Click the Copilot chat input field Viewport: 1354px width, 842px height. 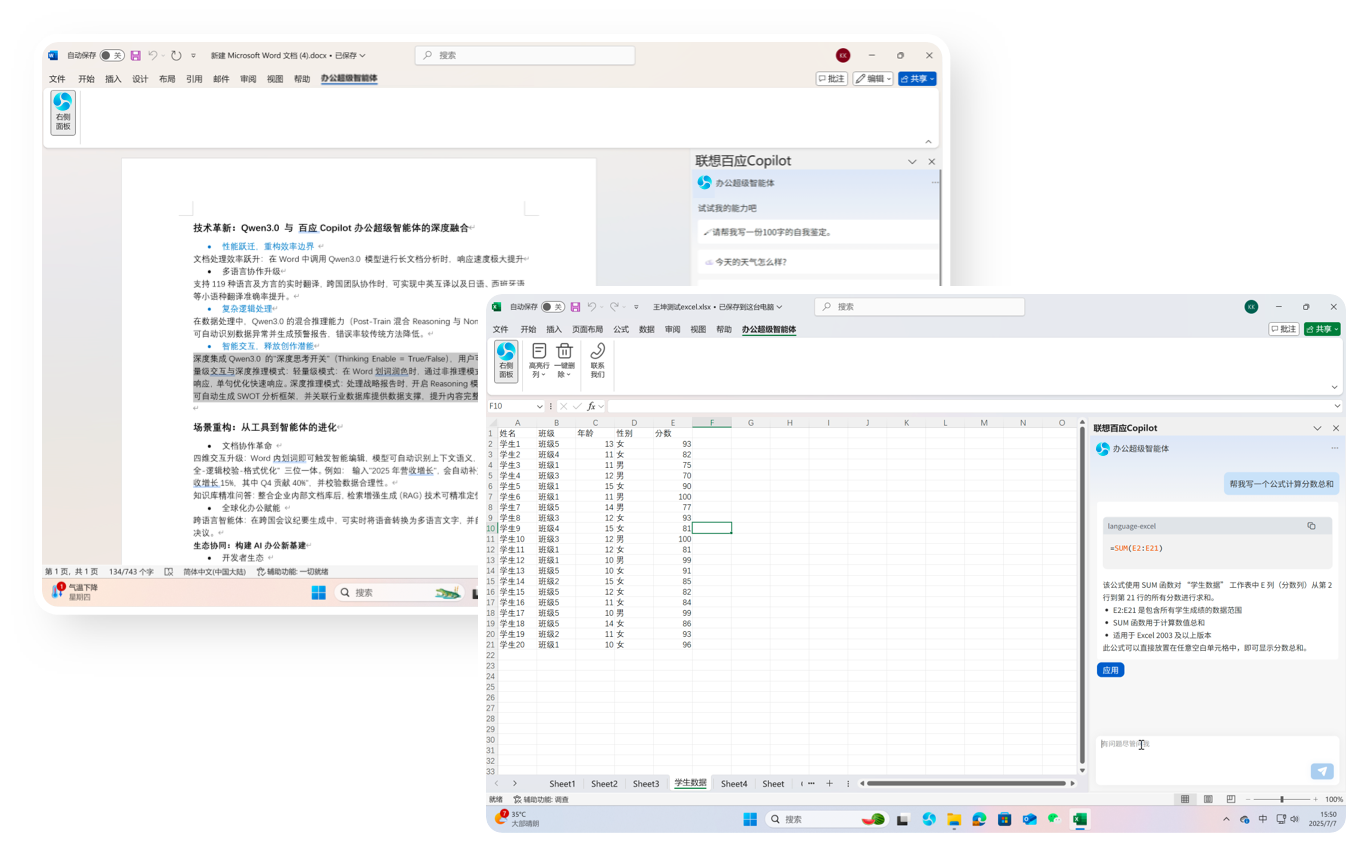pos(1218,759)
